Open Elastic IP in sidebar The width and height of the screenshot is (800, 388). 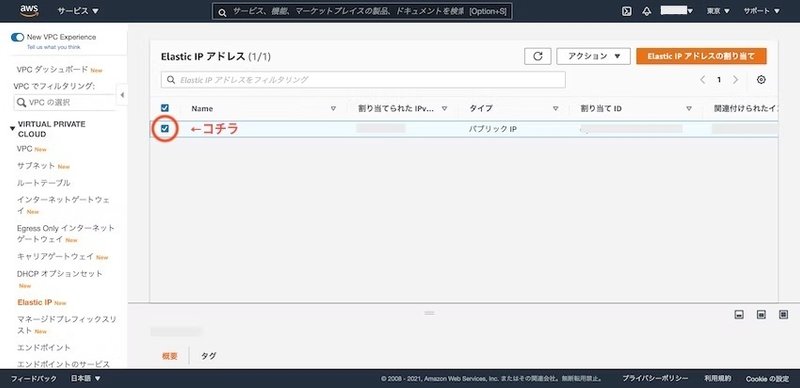[x=35, y=302]
